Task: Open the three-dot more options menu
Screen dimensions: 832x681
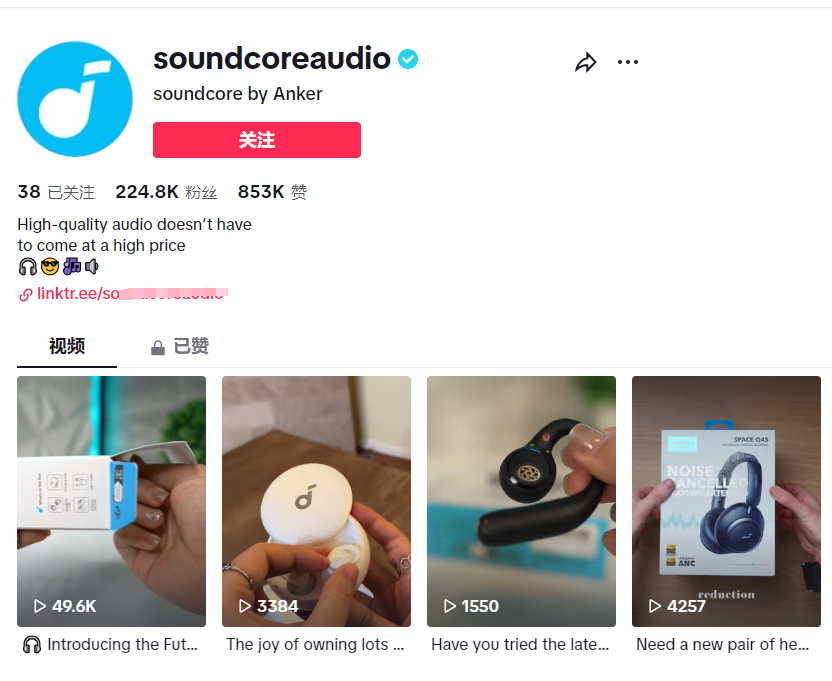Action: (628, 62)
